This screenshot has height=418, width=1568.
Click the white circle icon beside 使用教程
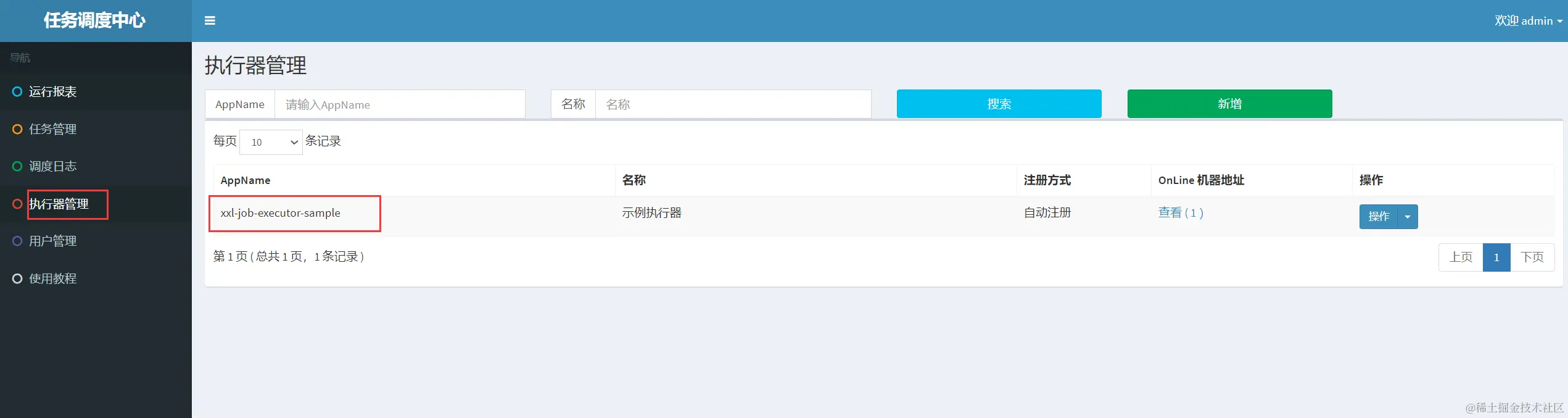pos(17,278)
